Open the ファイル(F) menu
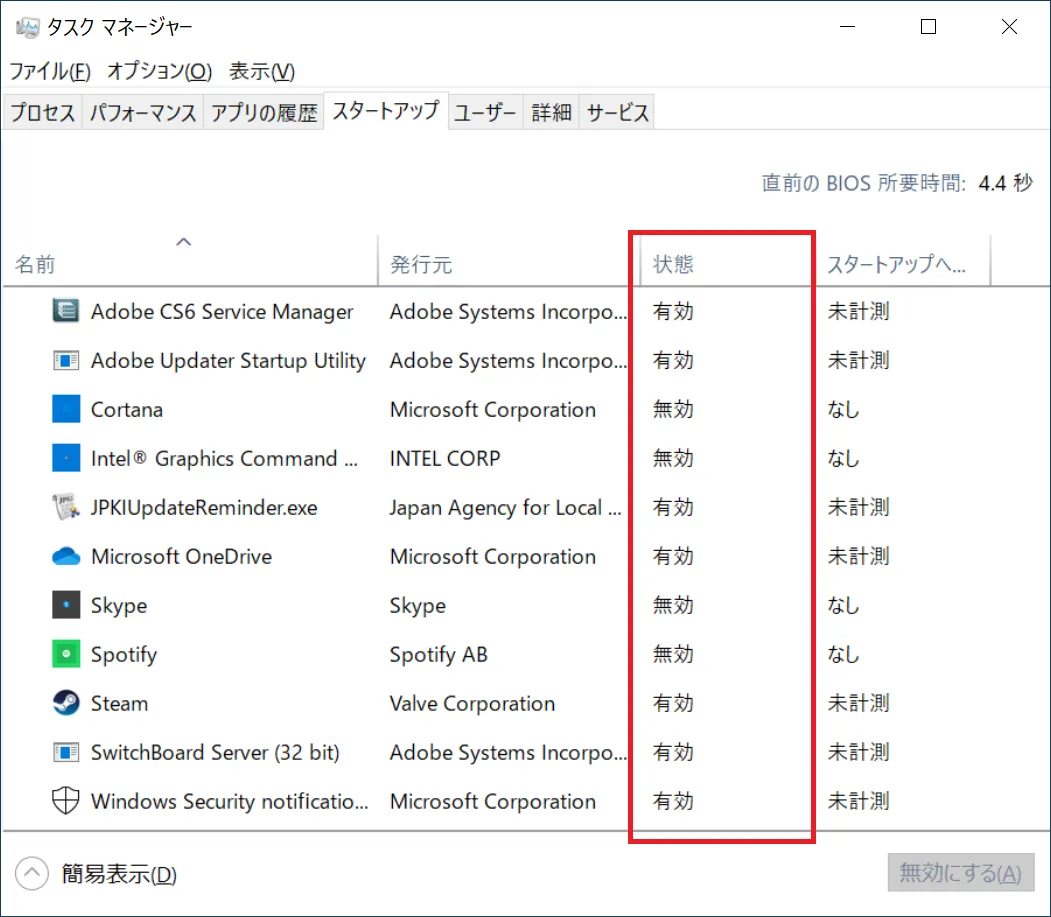Viewport: 1051px width, 917px height. [x=50, y=71]
